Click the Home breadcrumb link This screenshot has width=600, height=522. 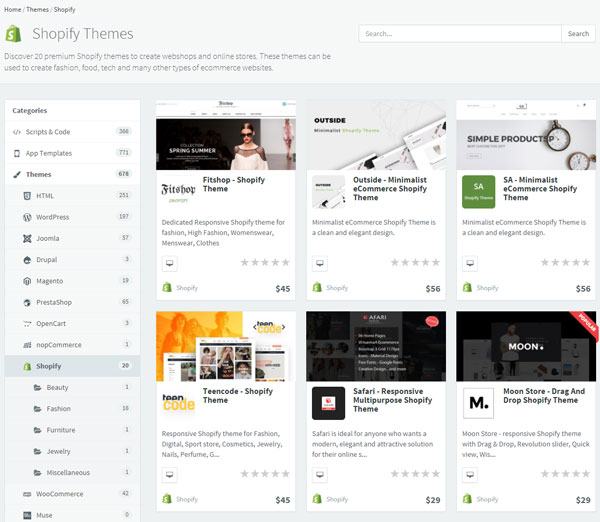pos(13,10)
